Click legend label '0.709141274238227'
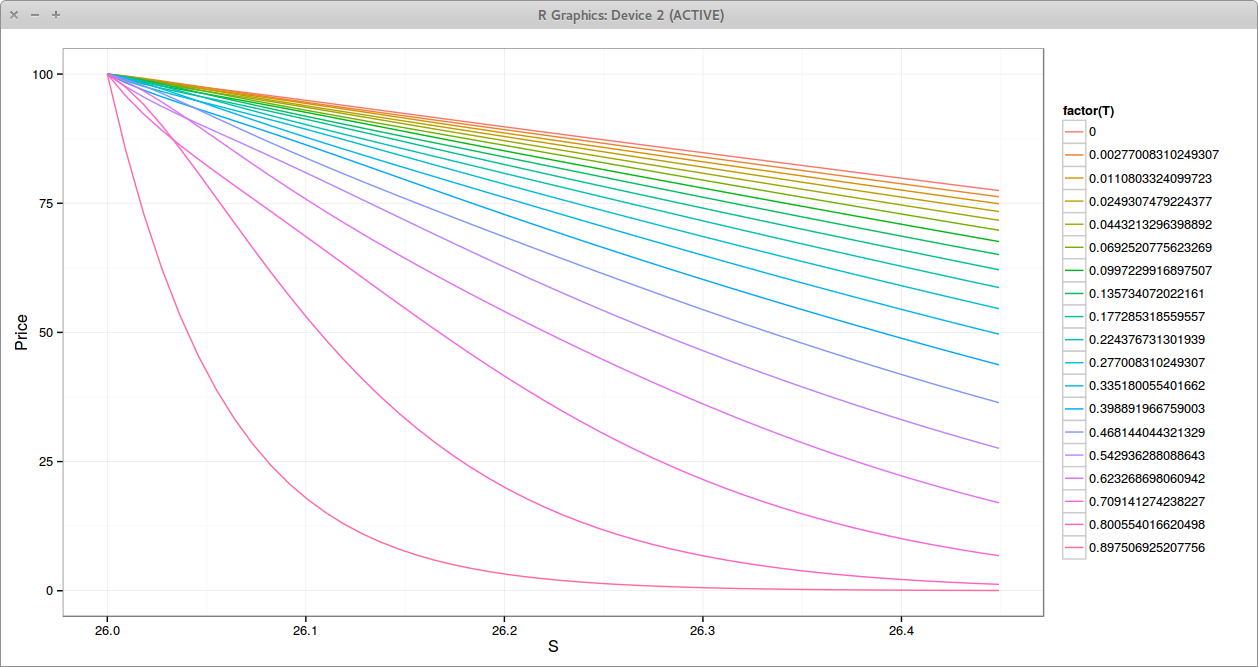Screen dimensions: 1258x667 click(1147, 501)
